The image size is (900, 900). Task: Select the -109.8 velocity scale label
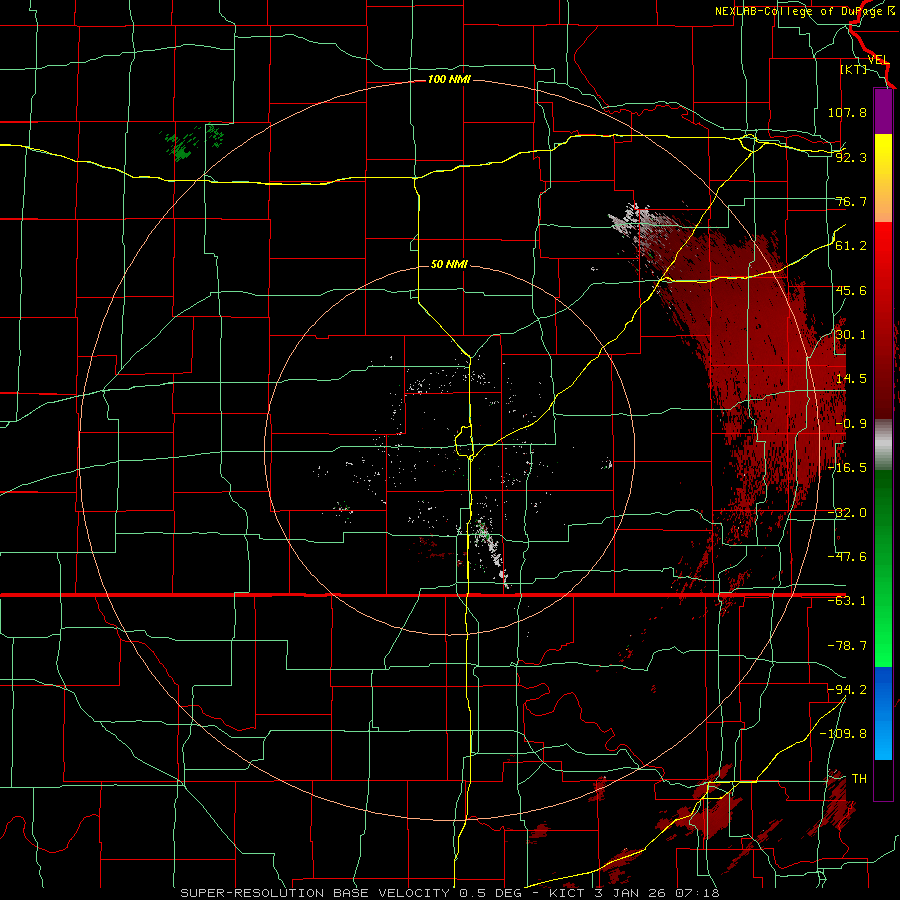[x=844, y=734]
